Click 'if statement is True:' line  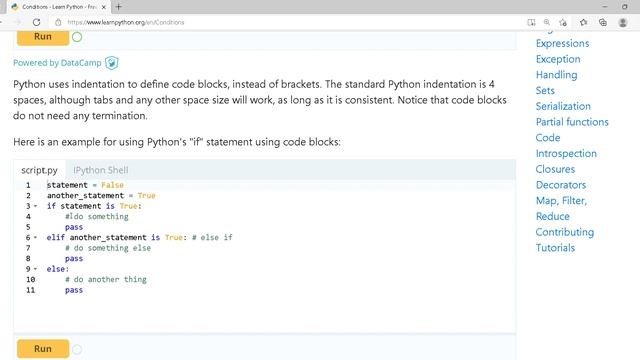94,206
